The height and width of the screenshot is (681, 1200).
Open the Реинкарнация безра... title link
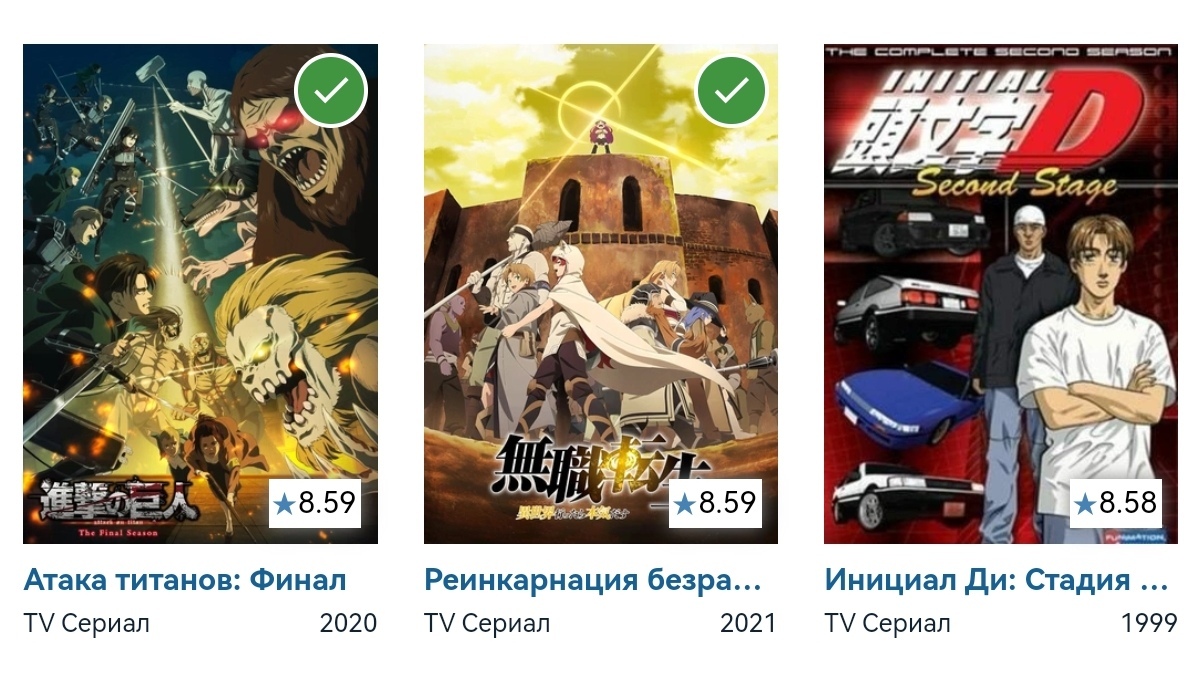593,580
